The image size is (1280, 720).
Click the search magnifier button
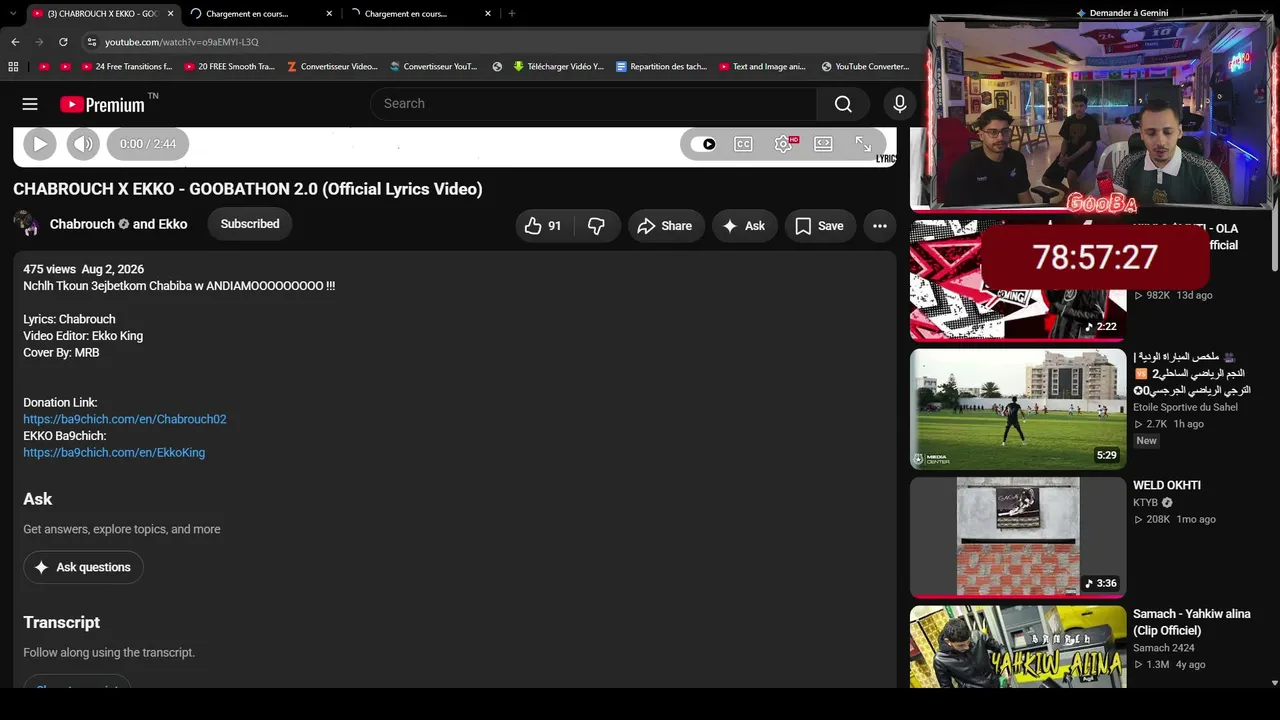[x=843, y=104]
